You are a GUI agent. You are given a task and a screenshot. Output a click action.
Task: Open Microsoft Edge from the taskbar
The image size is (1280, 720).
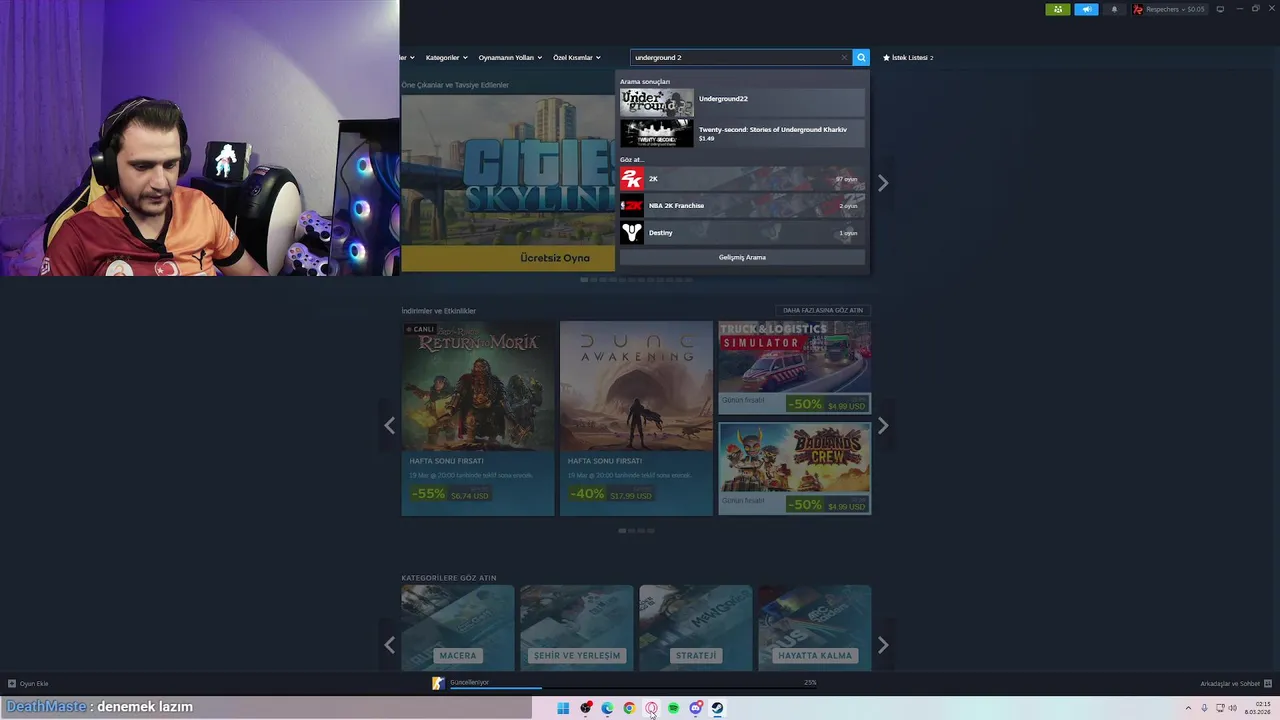(x=607, y=708)
